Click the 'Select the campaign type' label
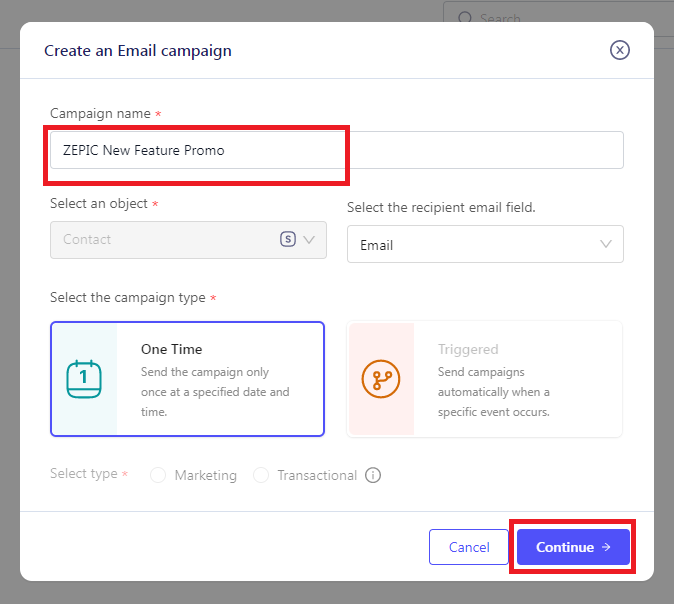The image size is (674, 604). (x=128, y=297)
